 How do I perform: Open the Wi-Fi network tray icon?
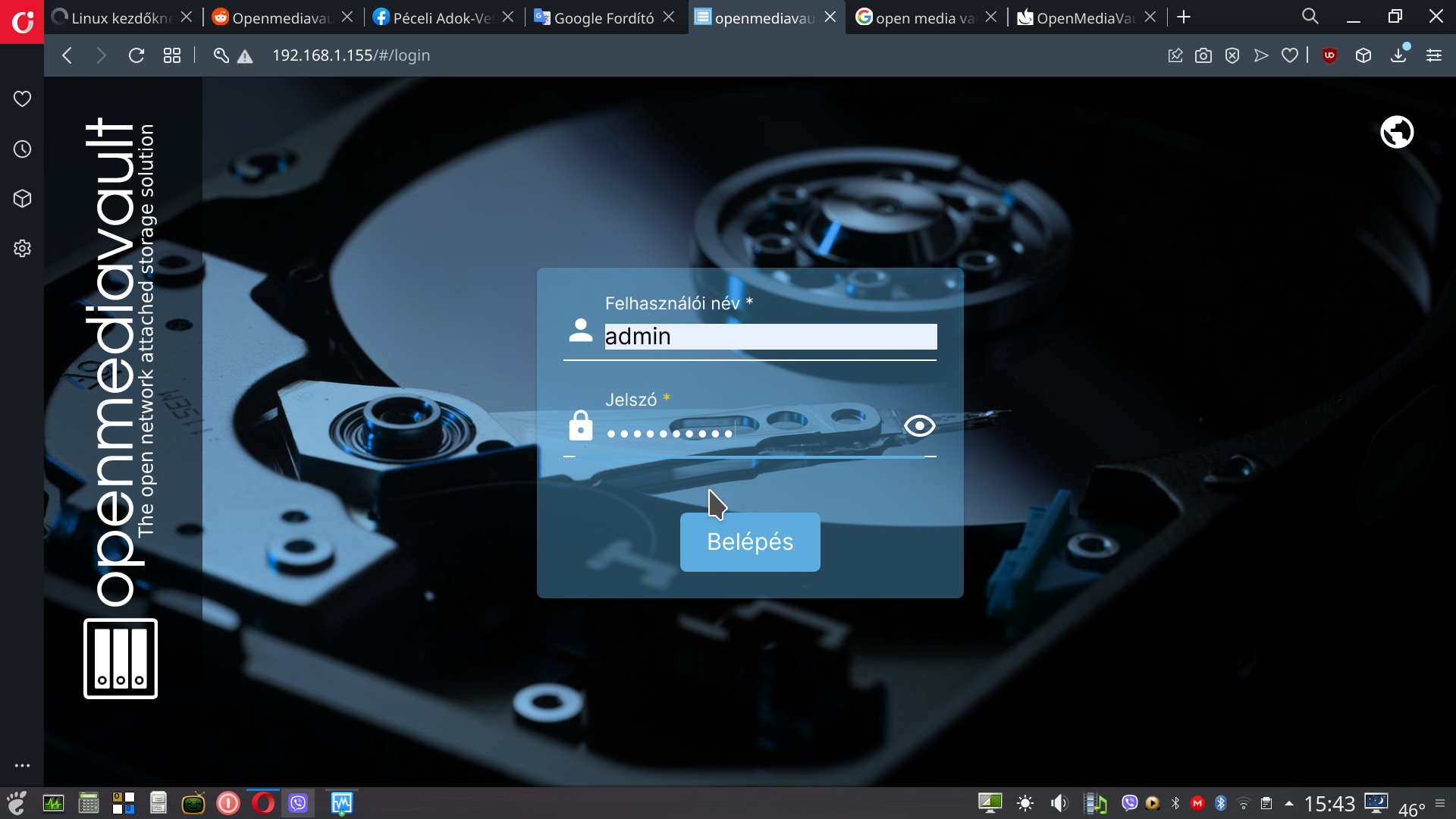point(1243,804)
